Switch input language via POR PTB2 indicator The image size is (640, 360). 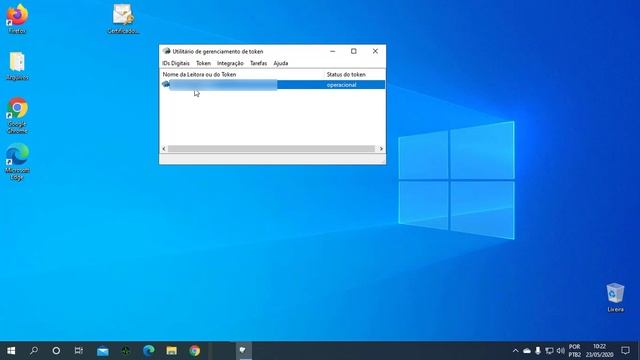575,351
